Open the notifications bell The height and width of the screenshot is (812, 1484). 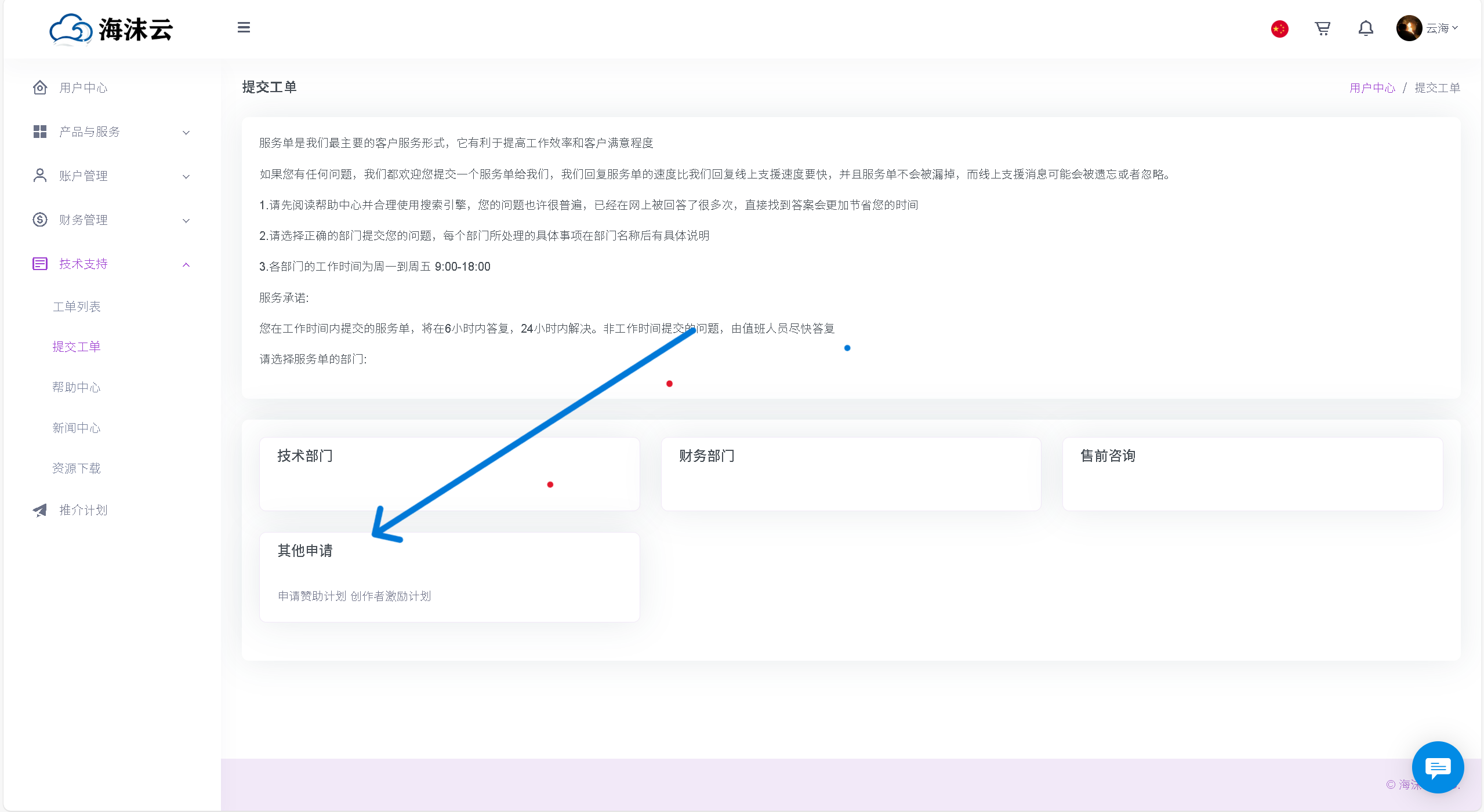click(x=1366, y=28)
